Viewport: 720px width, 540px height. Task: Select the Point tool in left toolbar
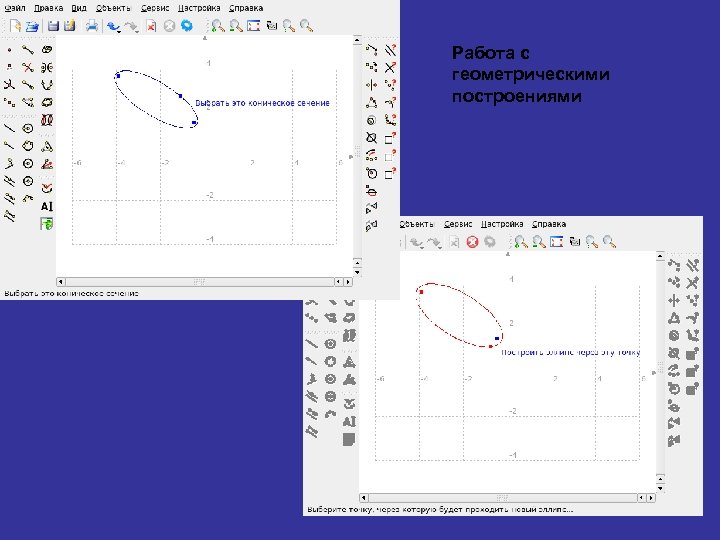[10, 50]
